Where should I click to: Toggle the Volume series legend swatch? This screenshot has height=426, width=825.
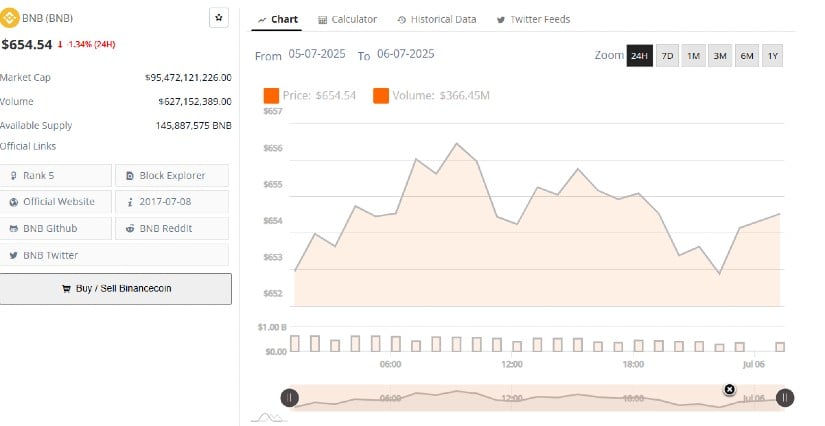(381, 96)
